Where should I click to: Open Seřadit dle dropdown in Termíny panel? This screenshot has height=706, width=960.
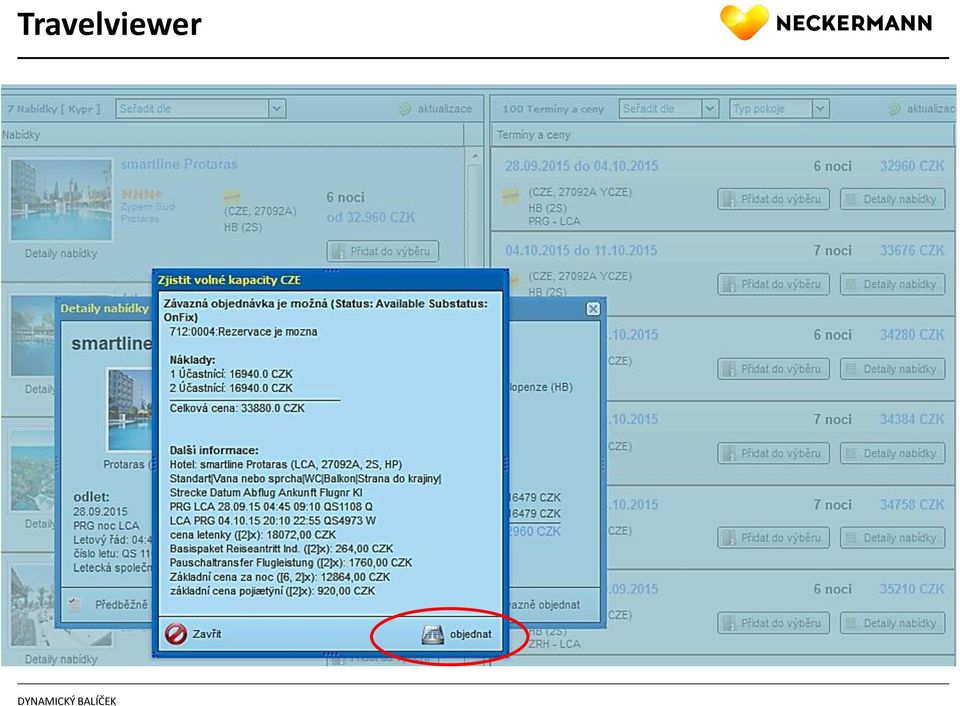tap(669, 108)
